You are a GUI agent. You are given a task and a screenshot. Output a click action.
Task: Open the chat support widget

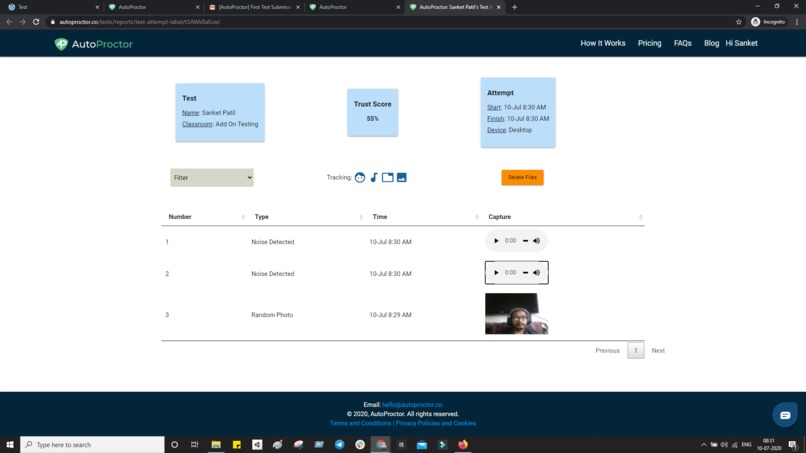785,415
